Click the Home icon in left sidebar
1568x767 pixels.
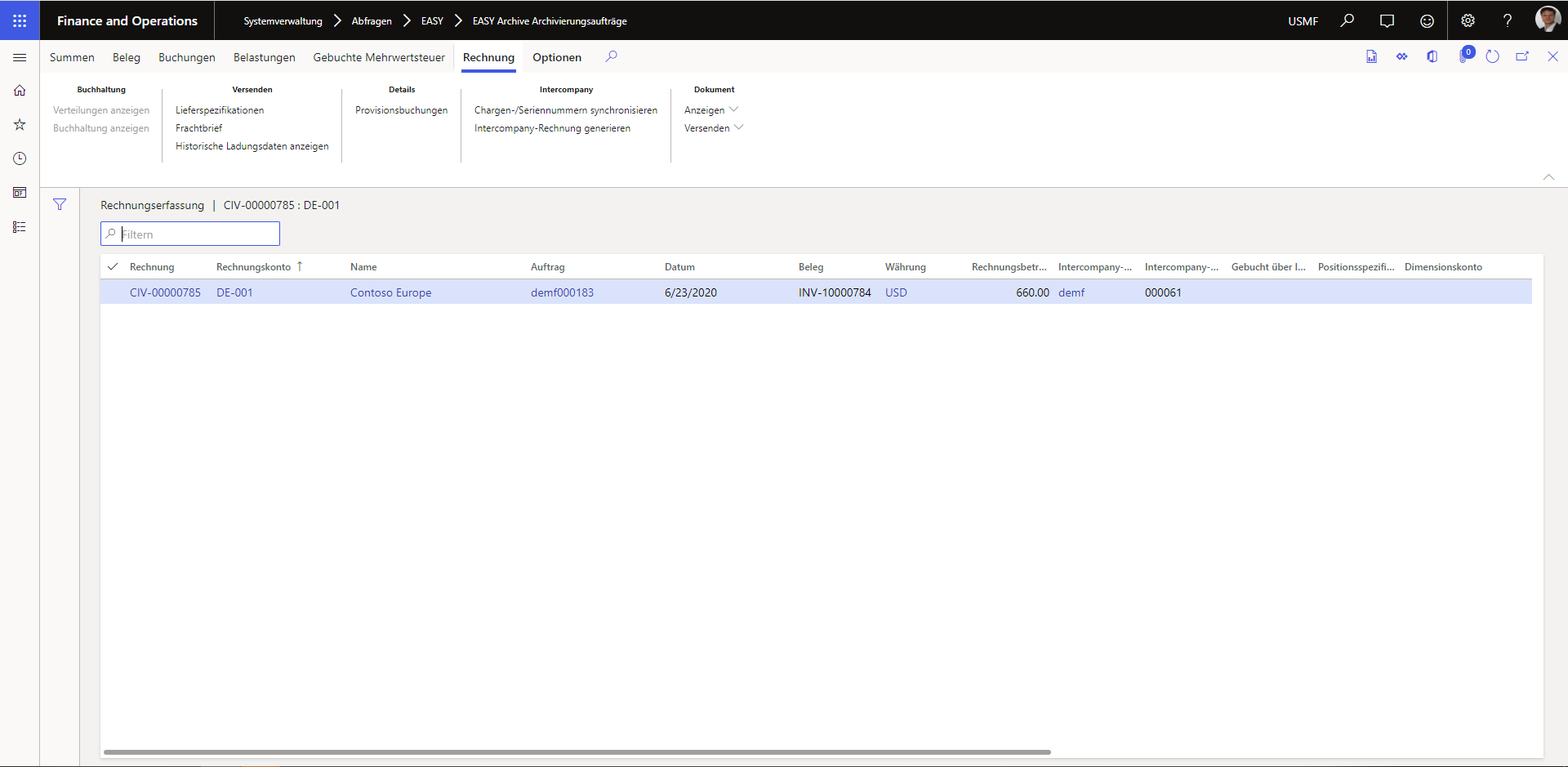click(x=20, y=91)
